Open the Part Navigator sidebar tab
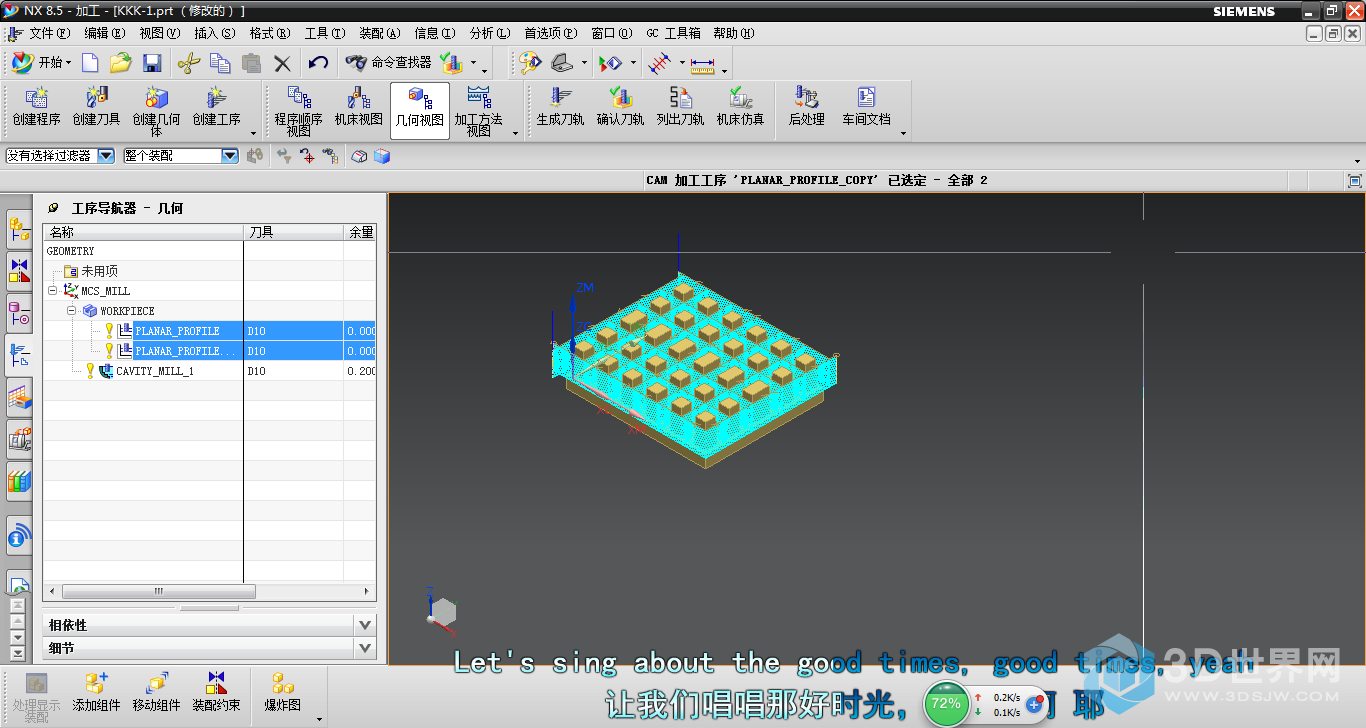This screenshot has width=1366, height=728. (19, 313)
